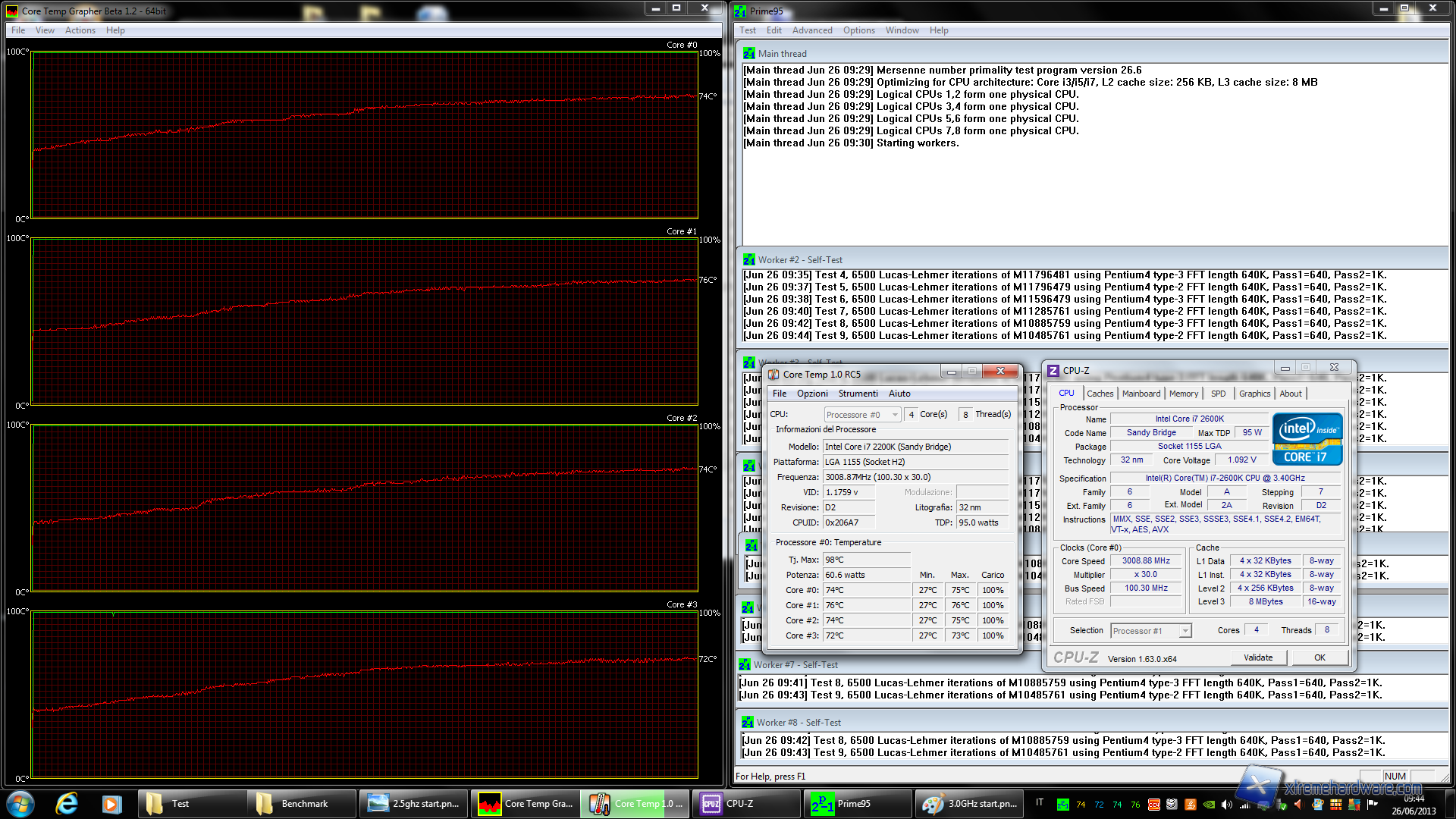Open Advanced menu in Prime95
This screenshot has height=819, width=1456.
click(811, 30)
